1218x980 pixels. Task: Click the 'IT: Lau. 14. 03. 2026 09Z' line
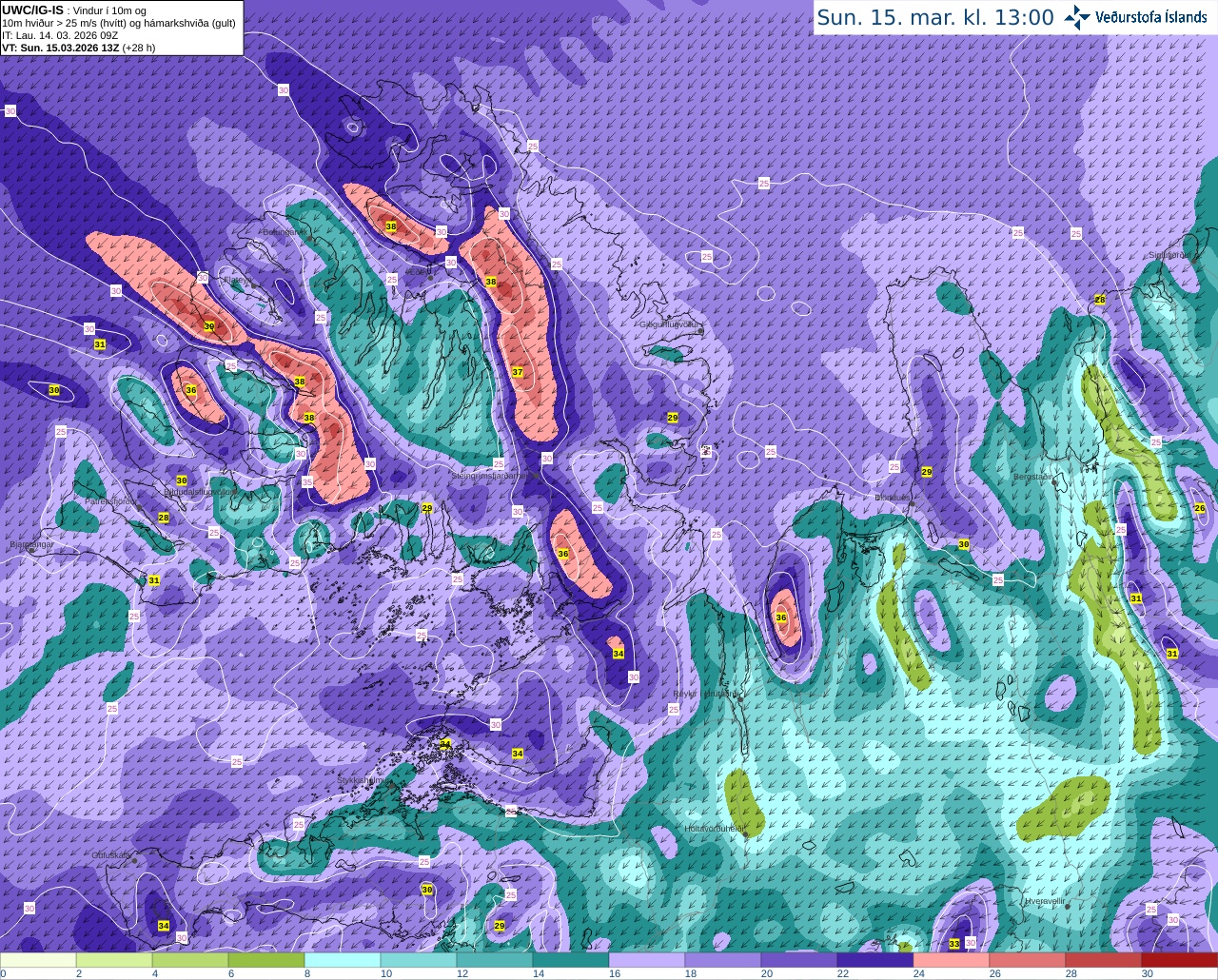coord(60,35)
